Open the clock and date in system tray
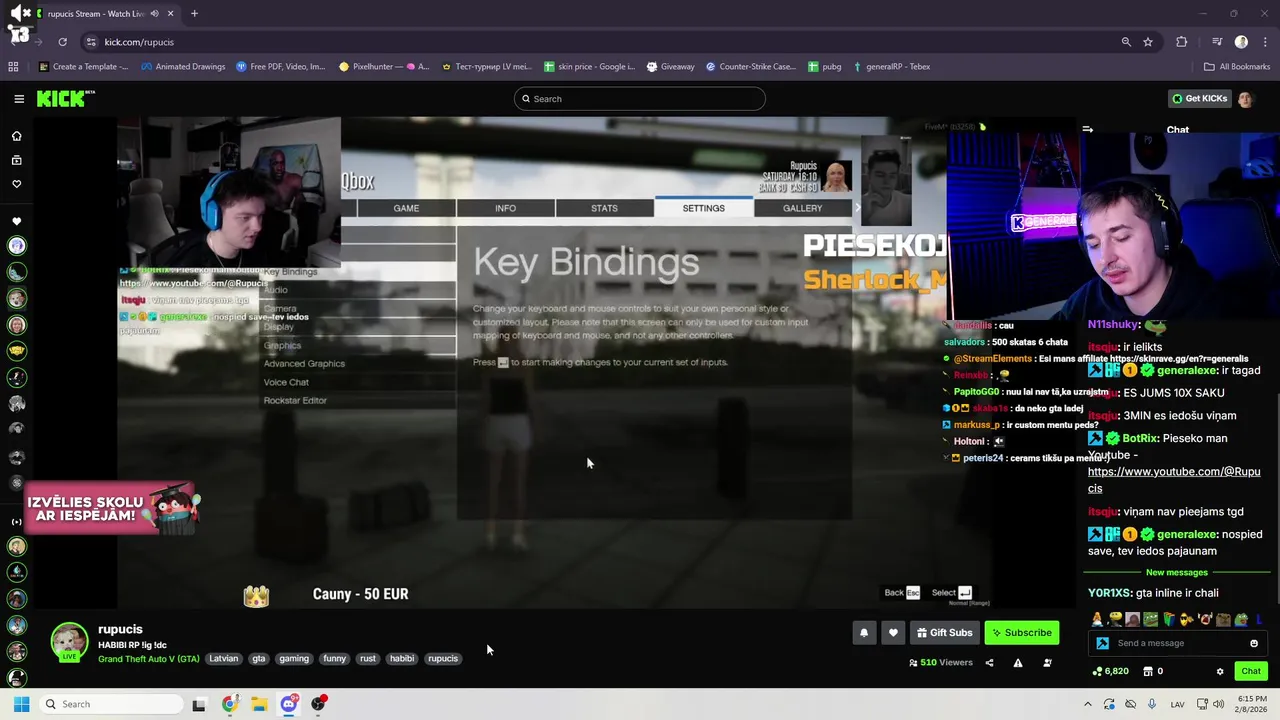Image resolution: width=1280 pixels, height=720 pixels. pyautogui.click(x=1252, y=704)
